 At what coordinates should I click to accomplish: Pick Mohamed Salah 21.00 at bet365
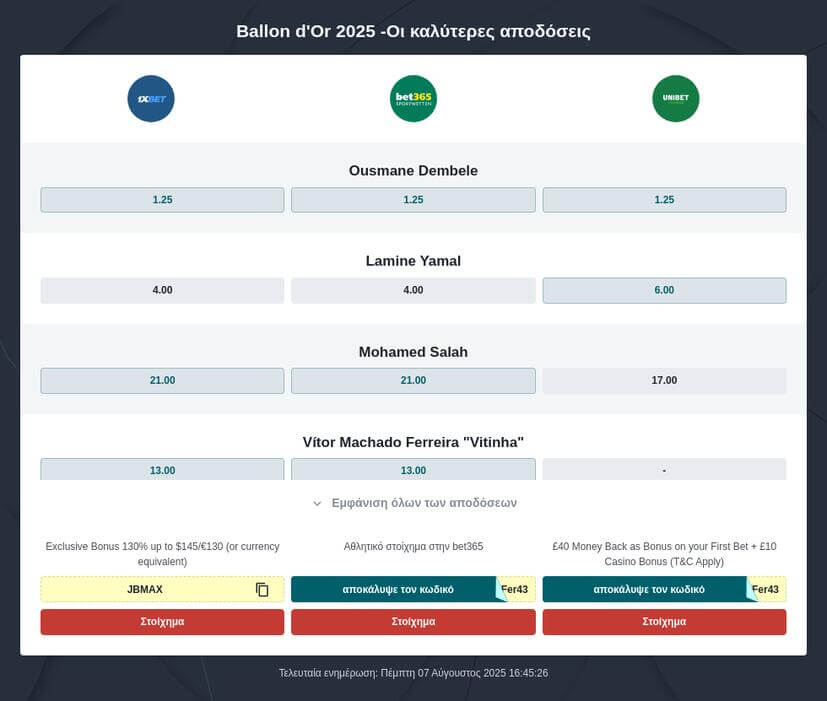coord(413,380)
